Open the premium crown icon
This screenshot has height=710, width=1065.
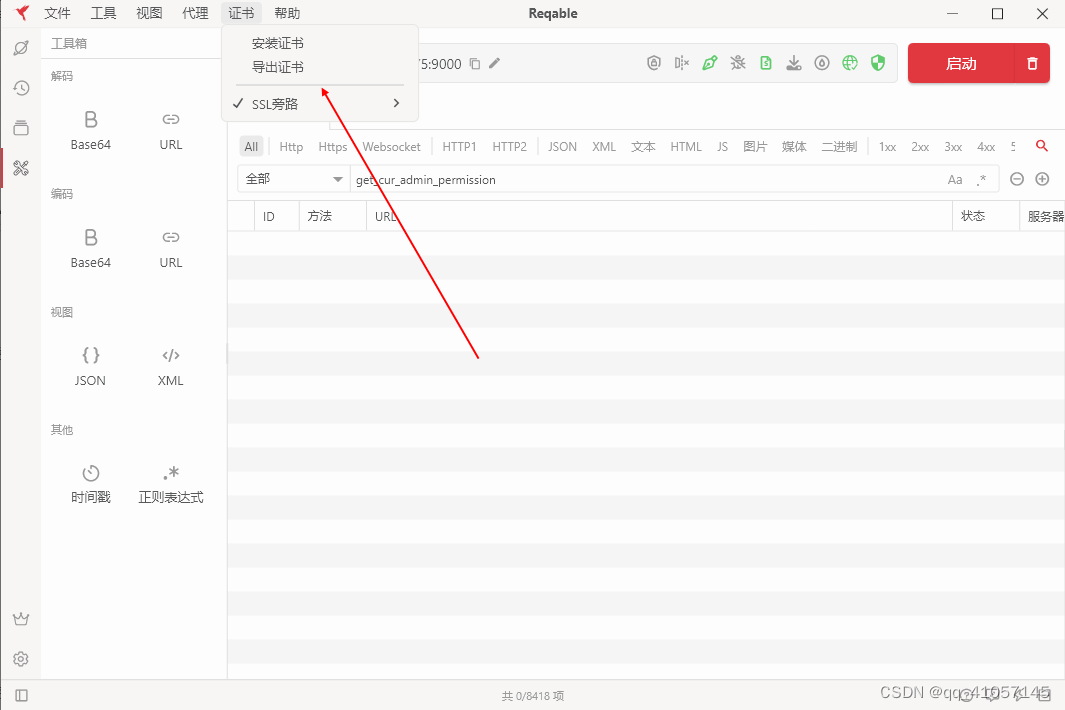pos(21,619)
